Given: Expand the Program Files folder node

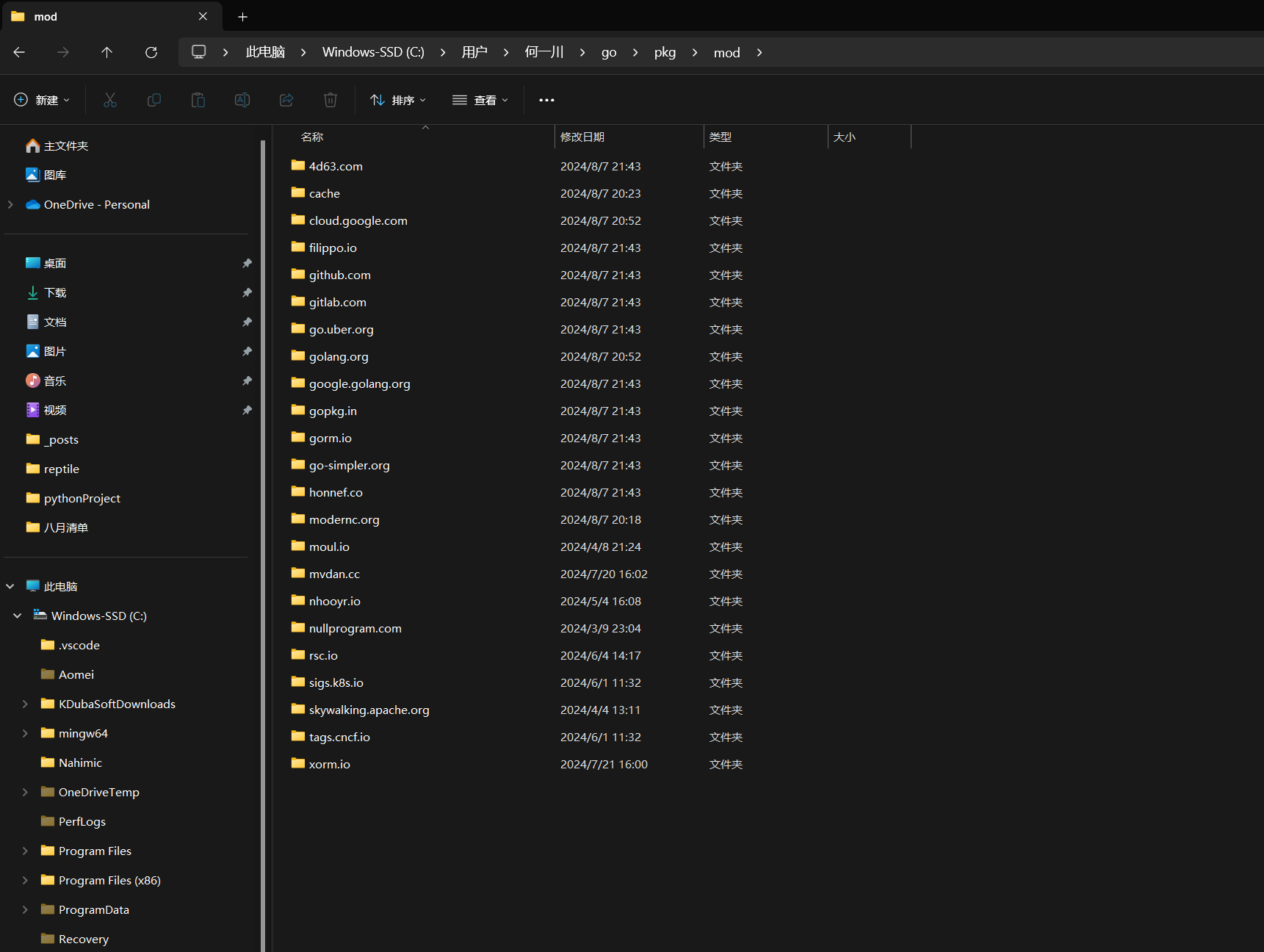Looking at the screenshot, I should [x=25, y=851].
